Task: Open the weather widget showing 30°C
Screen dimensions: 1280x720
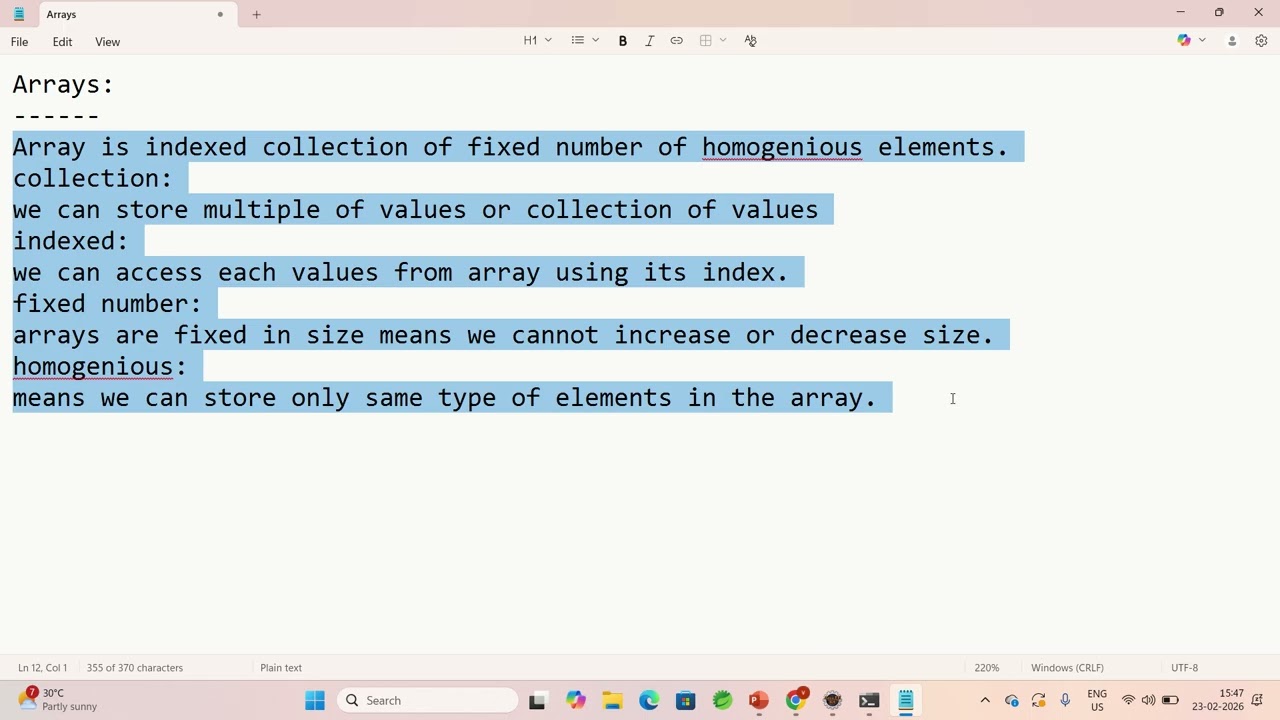Action: [57, 700]
